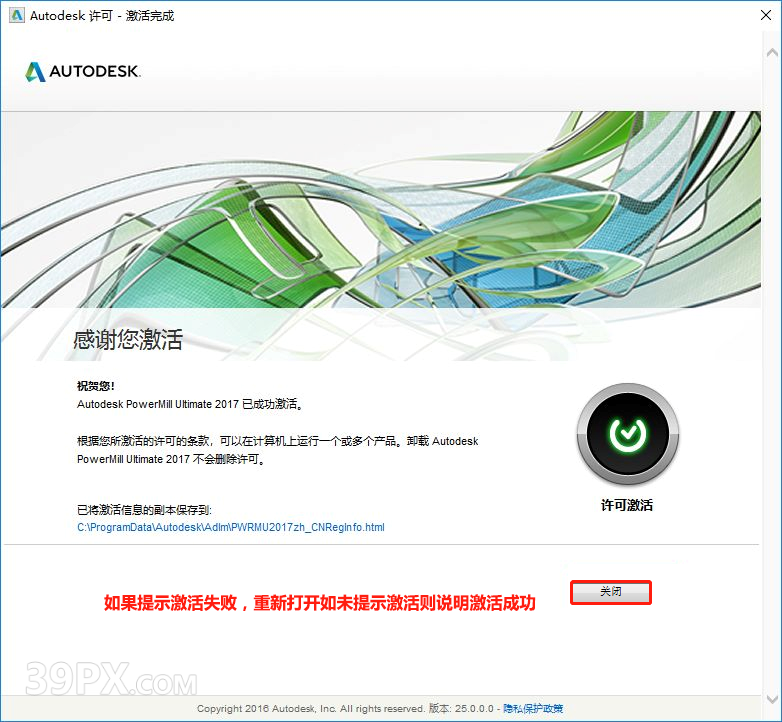Click the scrollbar up arrow
The image size is (782, 722).
pyautogui.click(x=772, y=52)
